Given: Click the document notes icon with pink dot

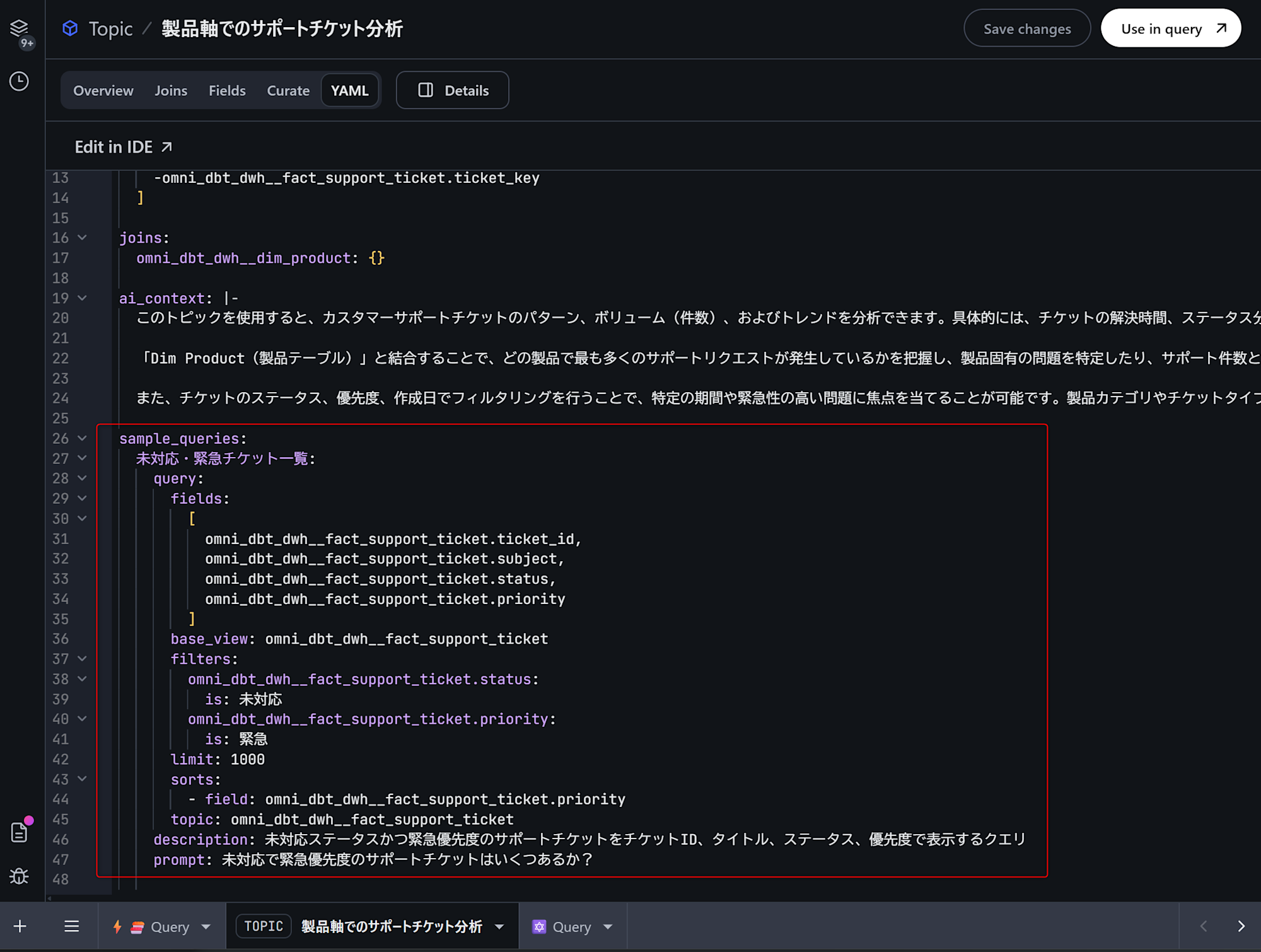Looking at the screenshot, I should point(19,832).
